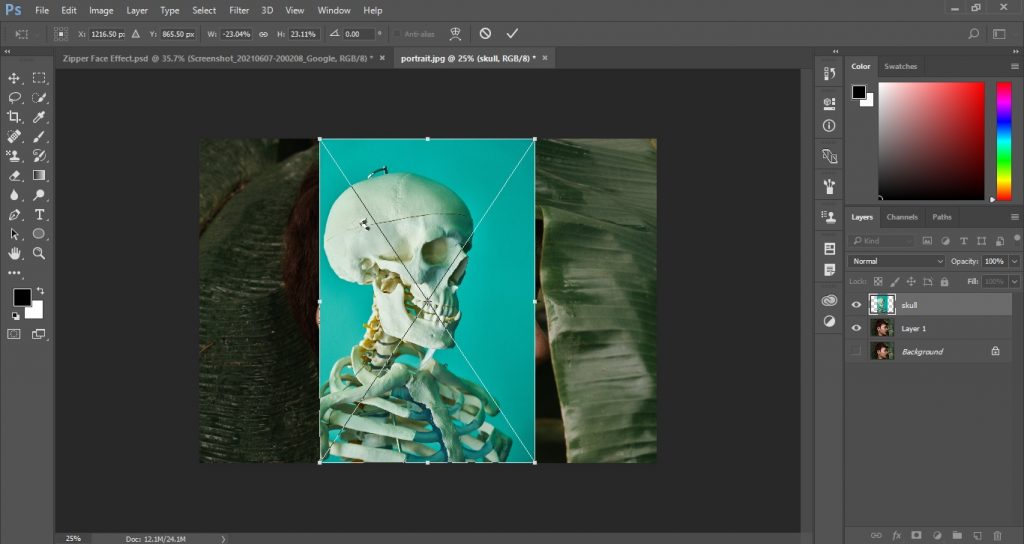Select the Brush tool
1024x544 pixels.
39,136
